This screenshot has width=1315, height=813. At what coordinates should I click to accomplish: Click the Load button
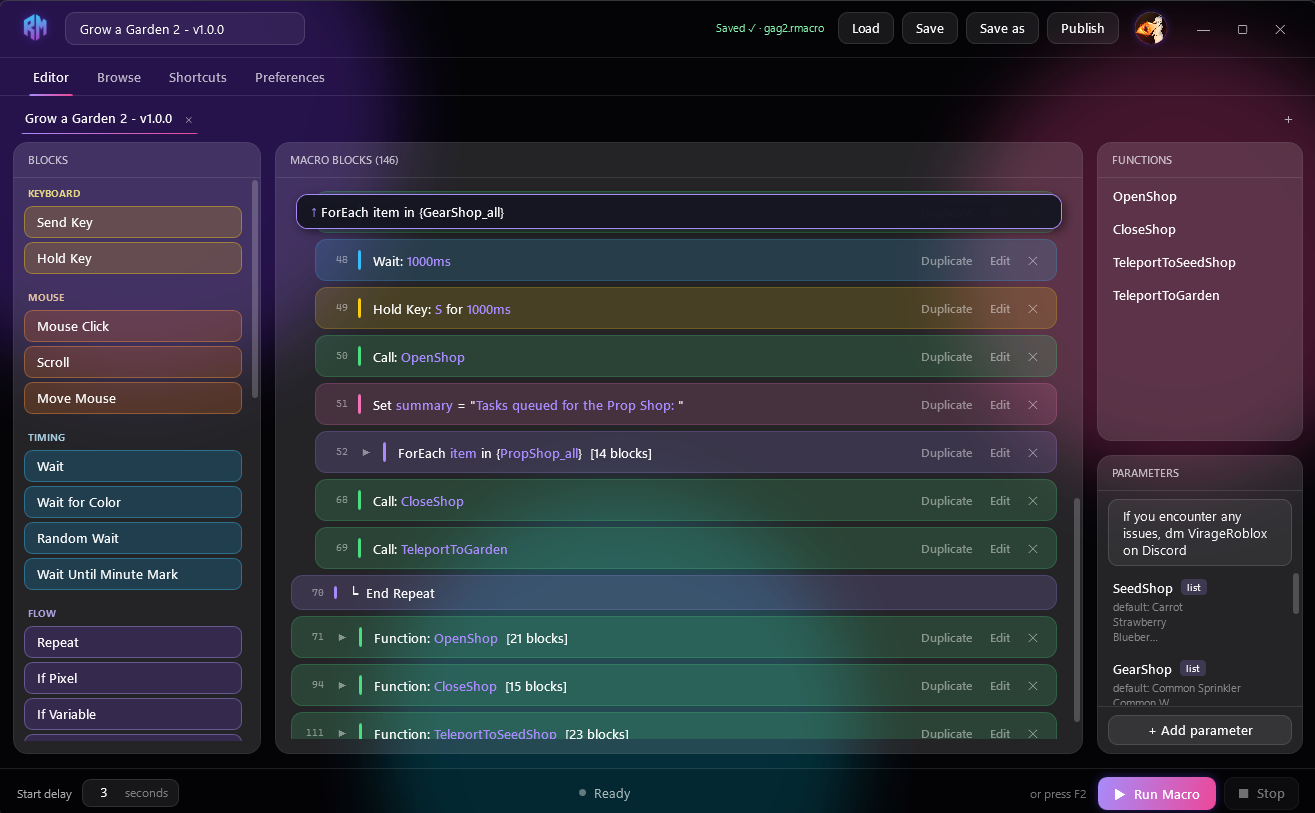[x=866, y=28]
